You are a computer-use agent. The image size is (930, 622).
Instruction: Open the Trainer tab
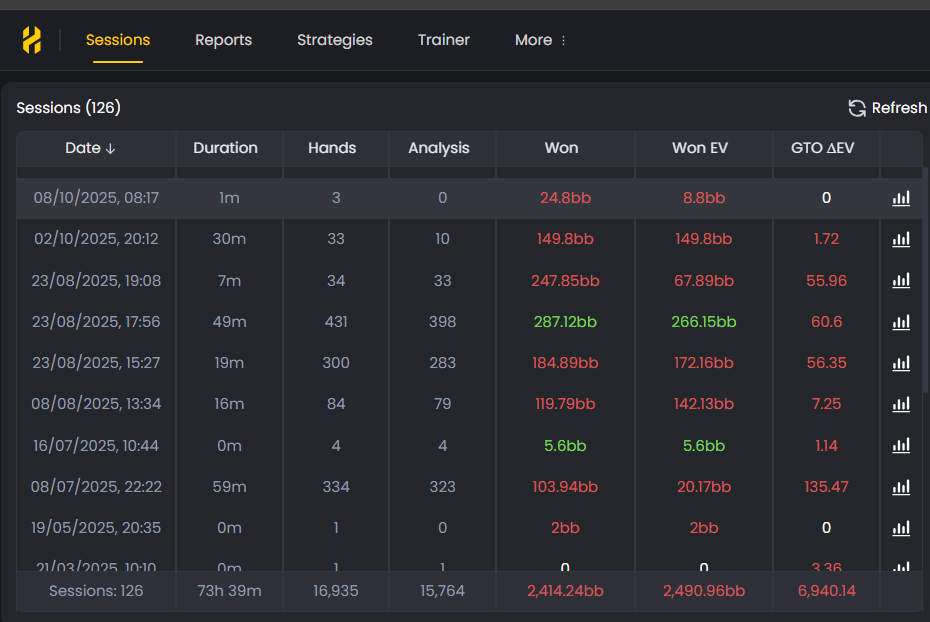444,40
